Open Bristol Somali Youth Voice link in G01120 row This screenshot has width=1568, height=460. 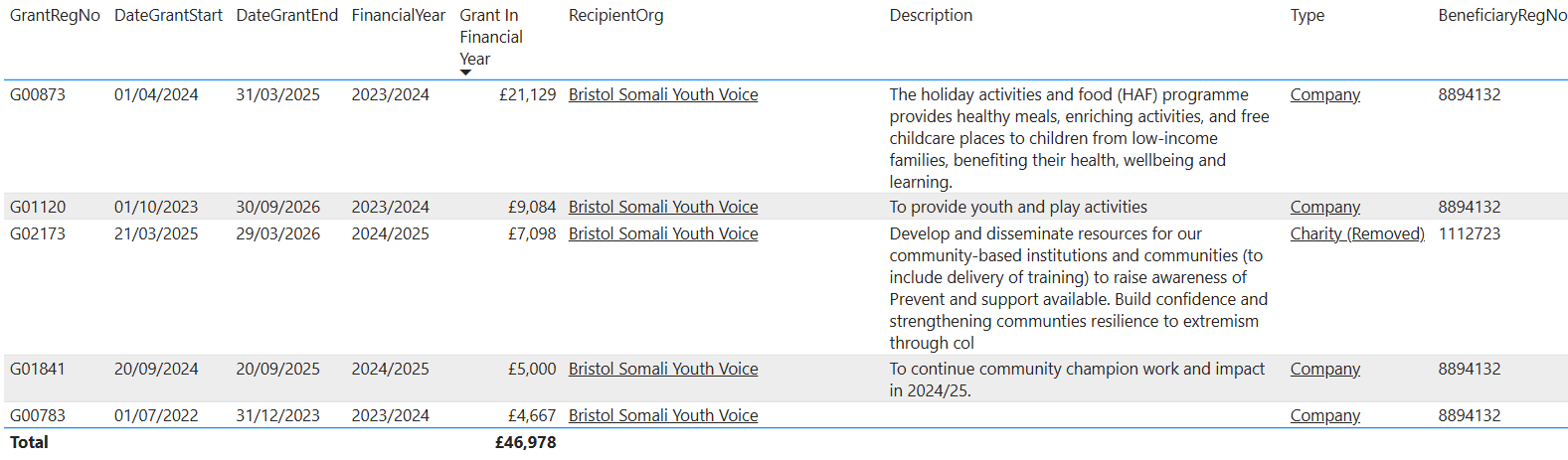(x=663, y=208)
